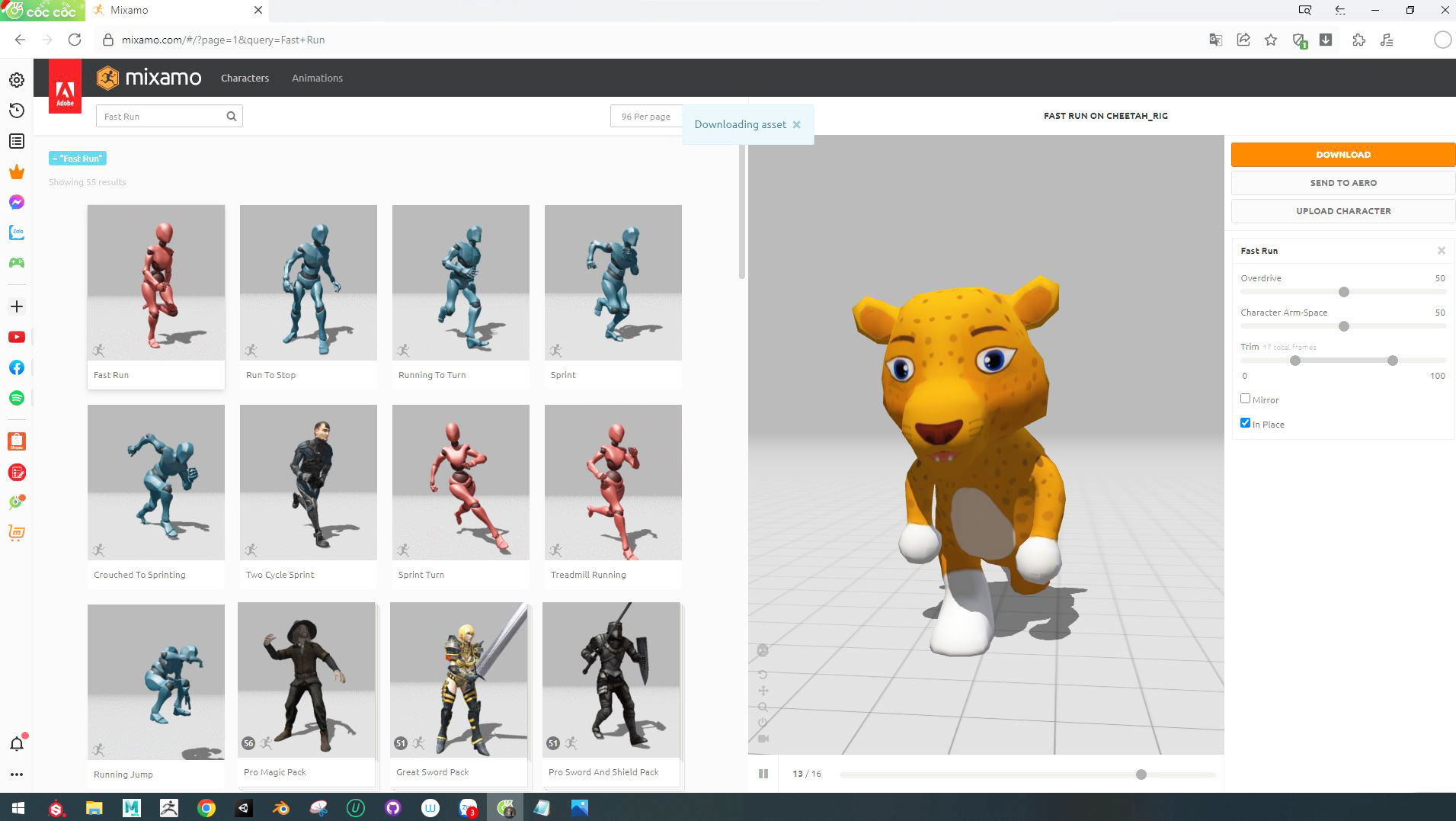
Task: Open the 96 Per page dropdown
Action: click(x=646, y=116)
